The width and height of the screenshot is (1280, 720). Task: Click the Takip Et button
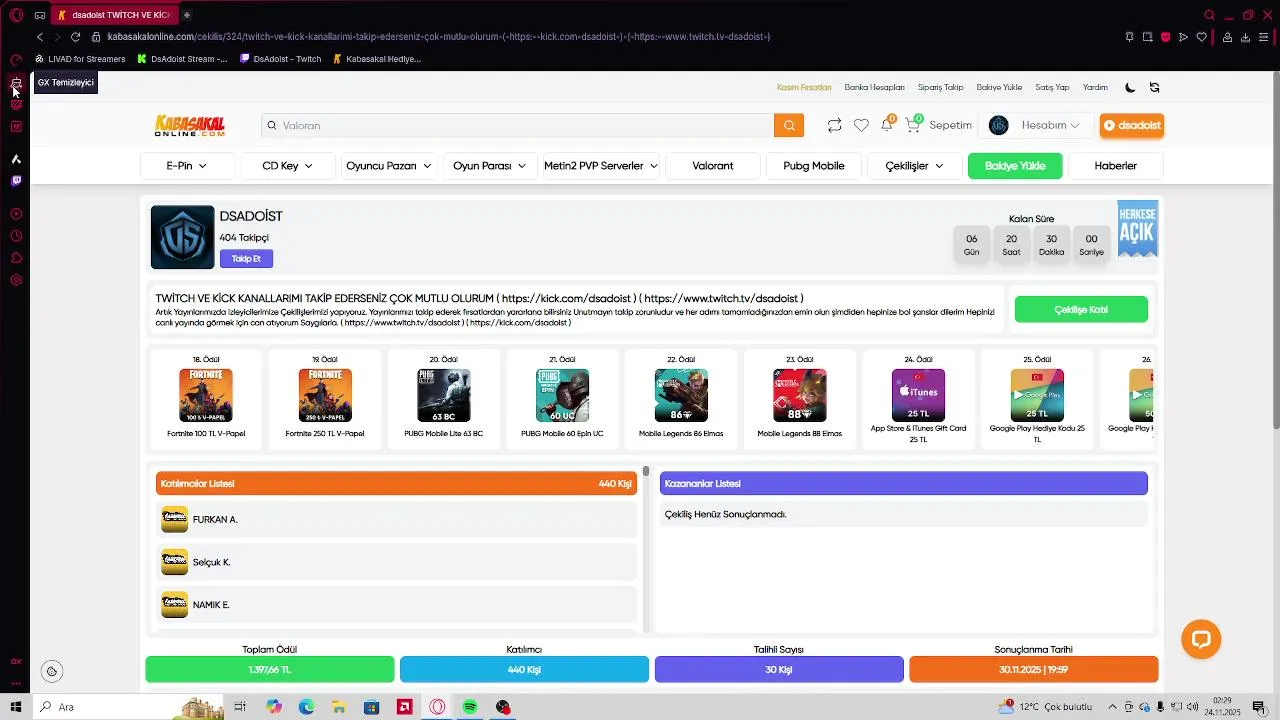coord(246,259)
